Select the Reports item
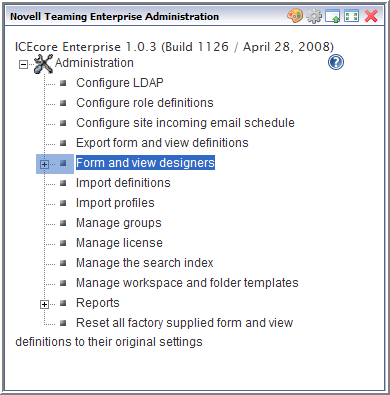 98,303
